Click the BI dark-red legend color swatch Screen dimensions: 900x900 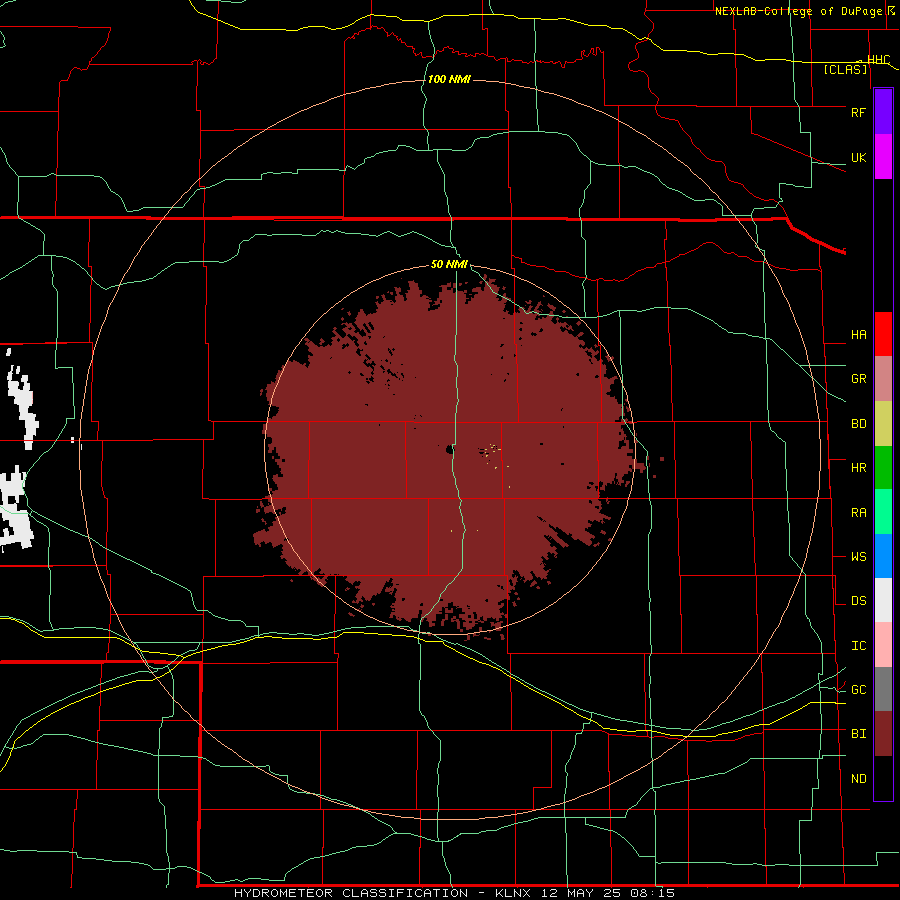coord(883,734)
